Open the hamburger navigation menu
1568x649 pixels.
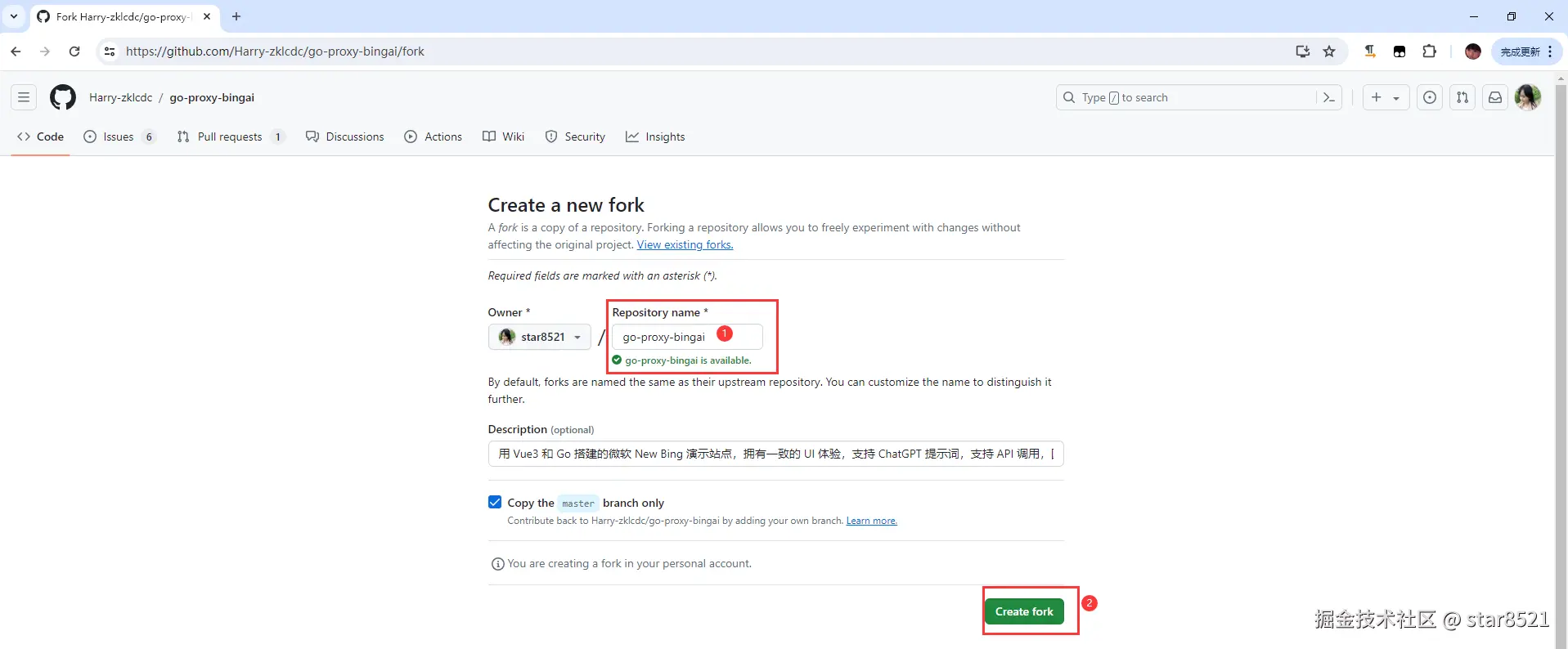pos(24,97)
